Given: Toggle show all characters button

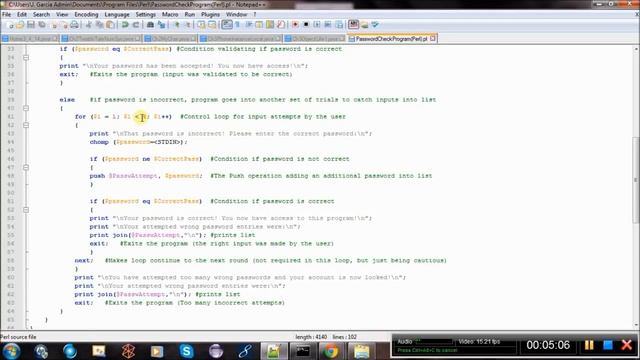Looking at the screenshot, I should [238, 25].
